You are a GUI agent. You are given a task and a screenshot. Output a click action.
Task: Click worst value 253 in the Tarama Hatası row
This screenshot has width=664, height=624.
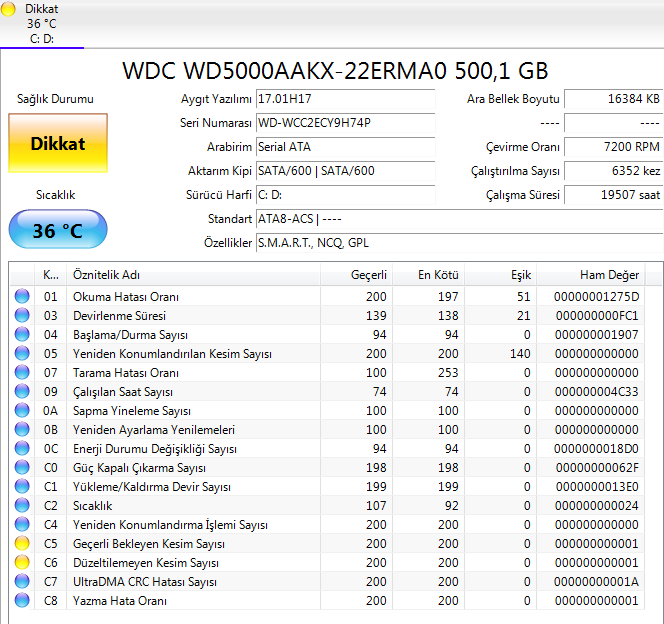tap(448, 373)
